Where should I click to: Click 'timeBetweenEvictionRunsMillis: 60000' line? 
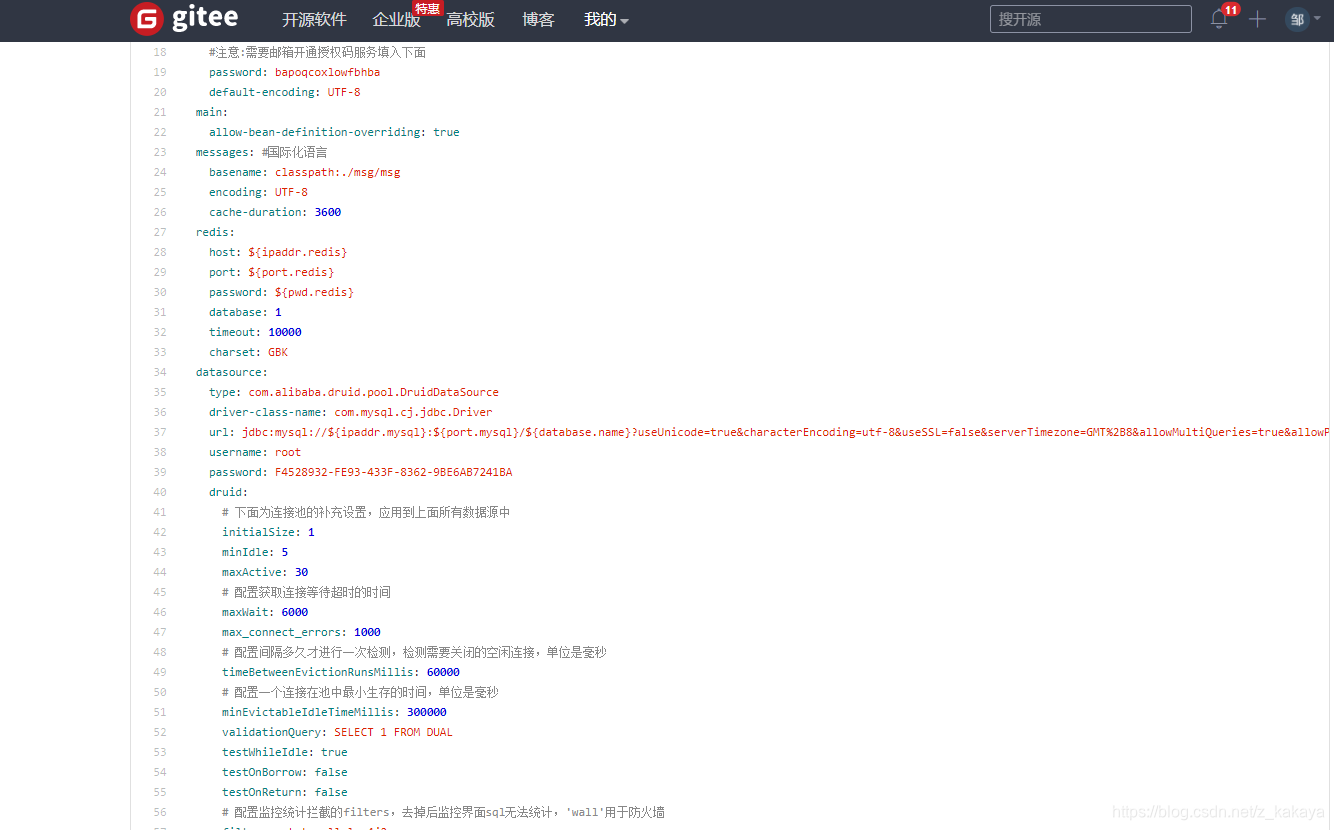(341, 672)
